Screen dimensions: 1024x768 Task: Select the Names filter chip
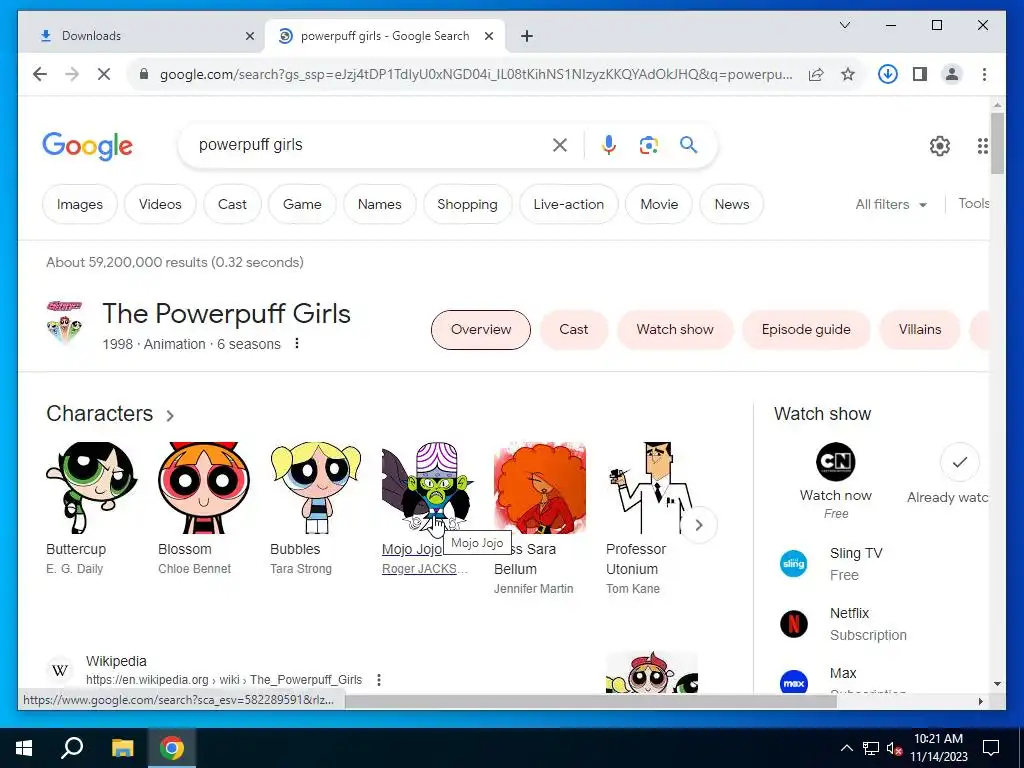pyautogui.click(x=379, y=204)
